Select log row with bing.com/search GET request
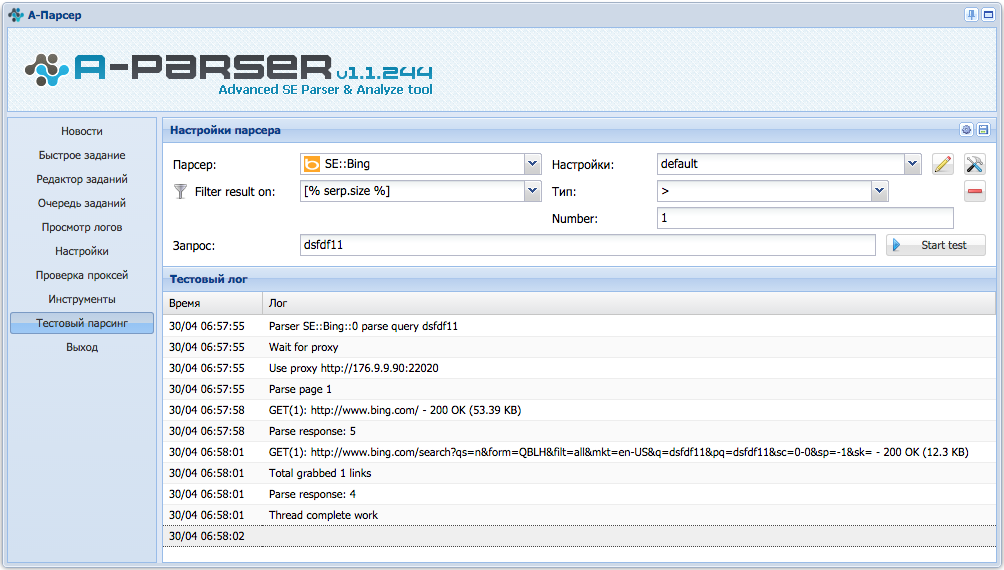 [579, 452]
